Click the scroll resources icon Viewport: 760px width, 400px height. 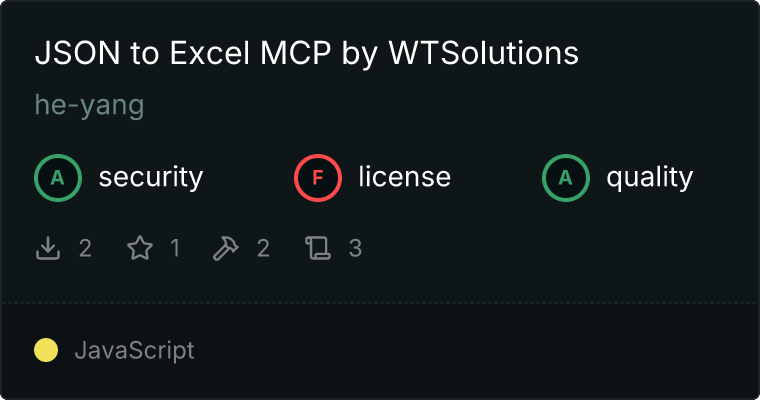318,248
